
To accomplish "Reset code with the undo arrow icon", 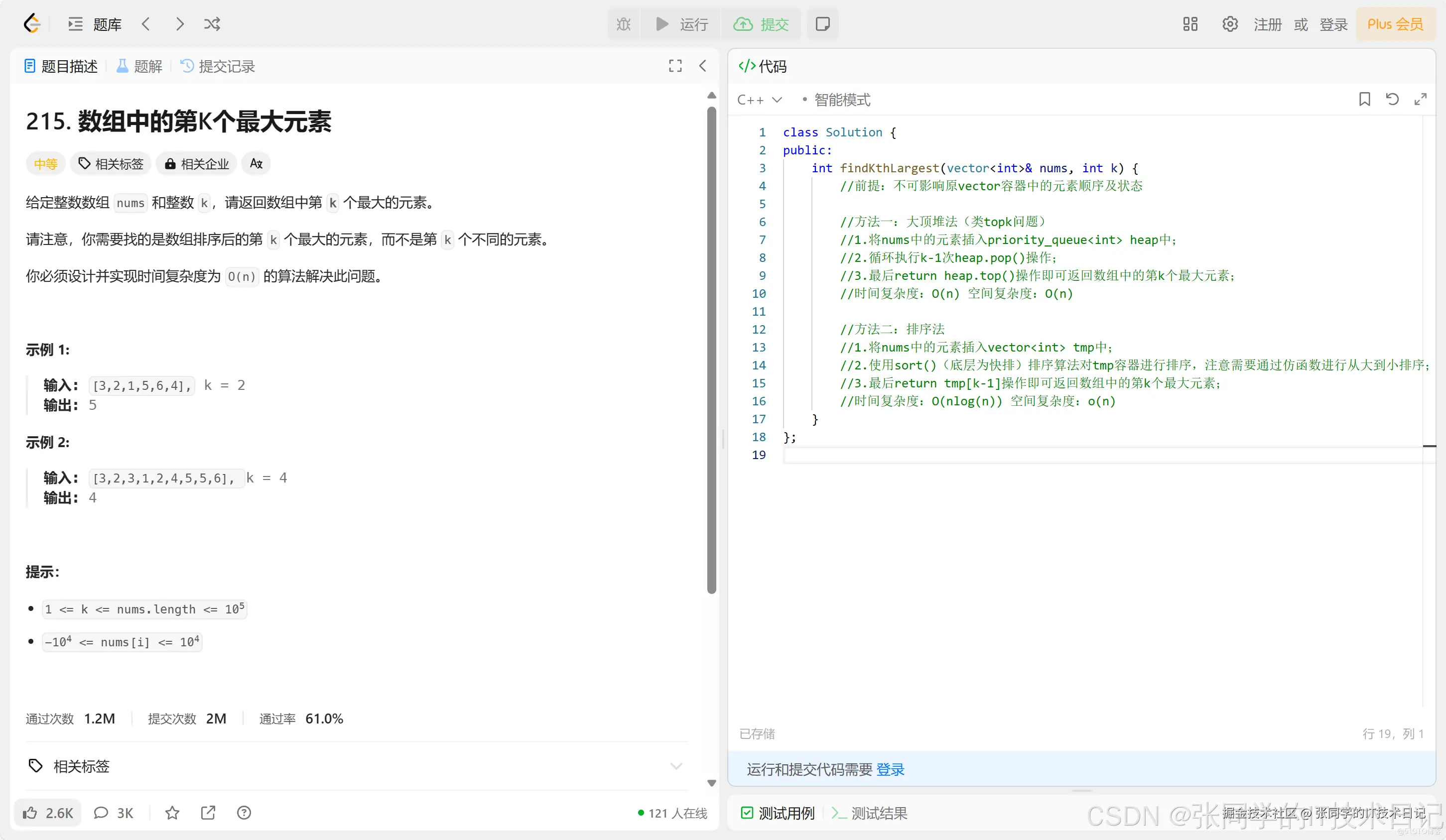I will (x=1392, y=99).
